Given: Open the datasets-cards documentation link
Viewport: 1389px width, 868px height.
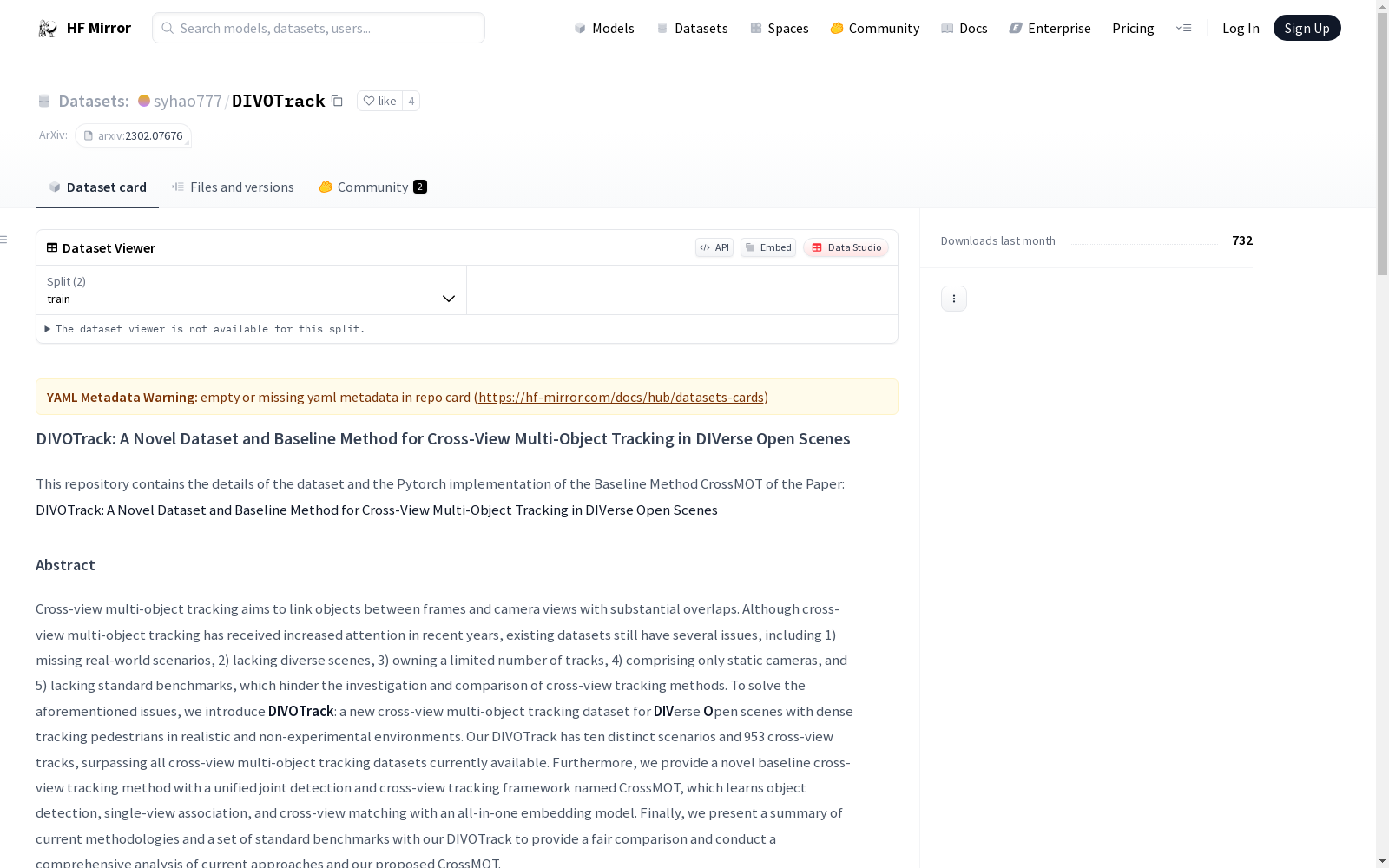Looking at the screenshot, I should (x=621, y=397).
